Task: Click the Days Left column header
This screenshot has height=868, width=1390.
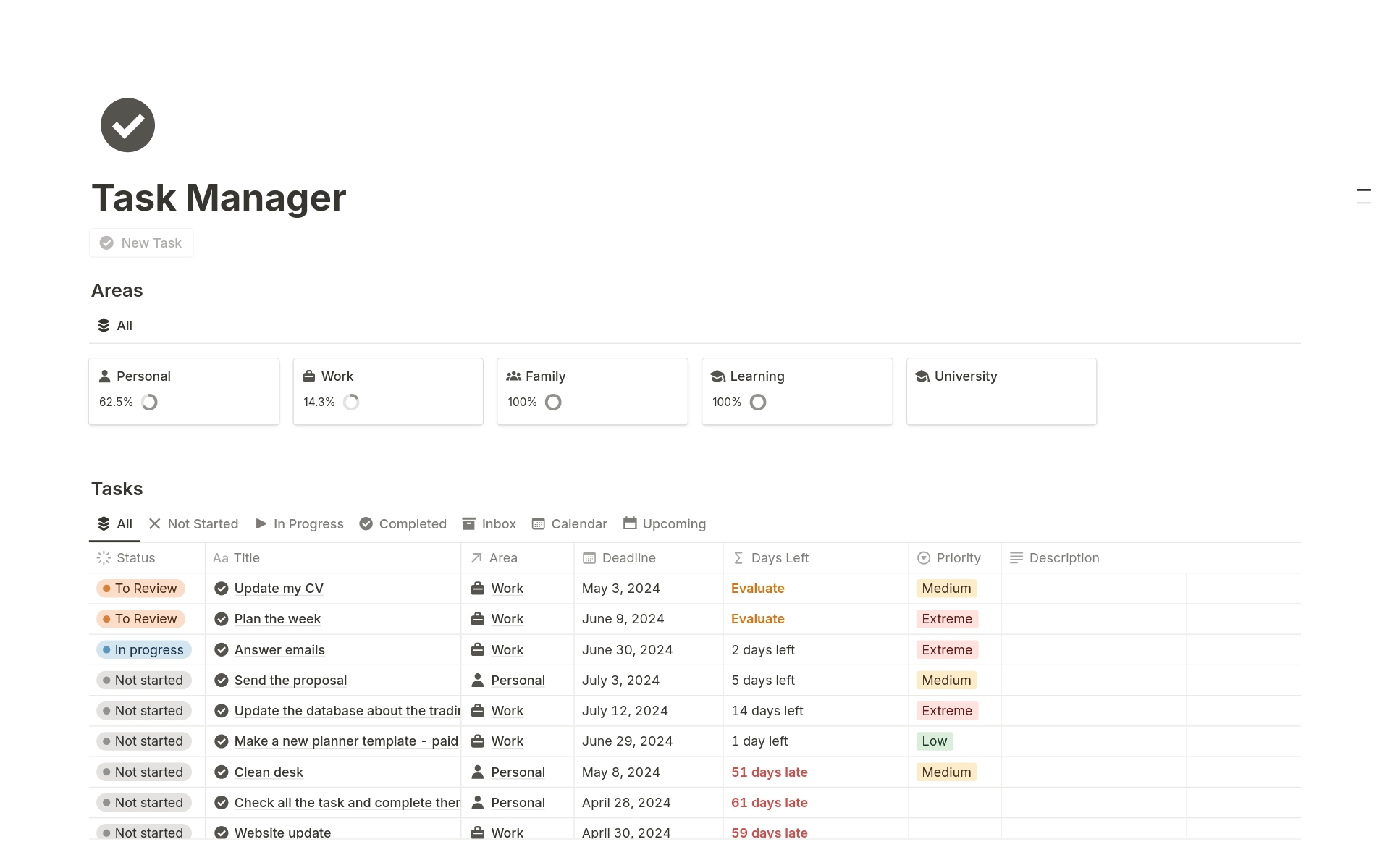Action: 779,558
